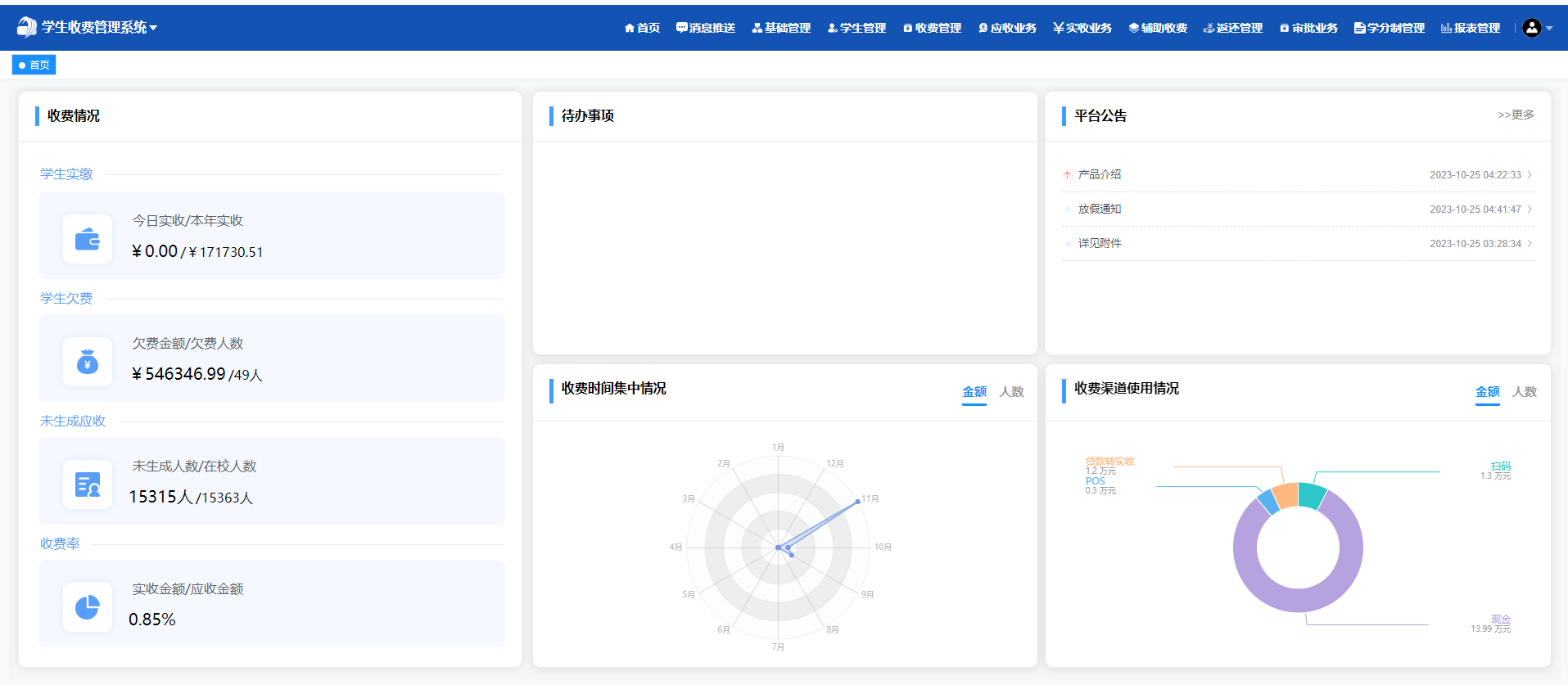Image resolution: width=1568 pixels, height=685 pixels.
Task: Click the money bag icon for 欠费金额
Action: [88, 362]
